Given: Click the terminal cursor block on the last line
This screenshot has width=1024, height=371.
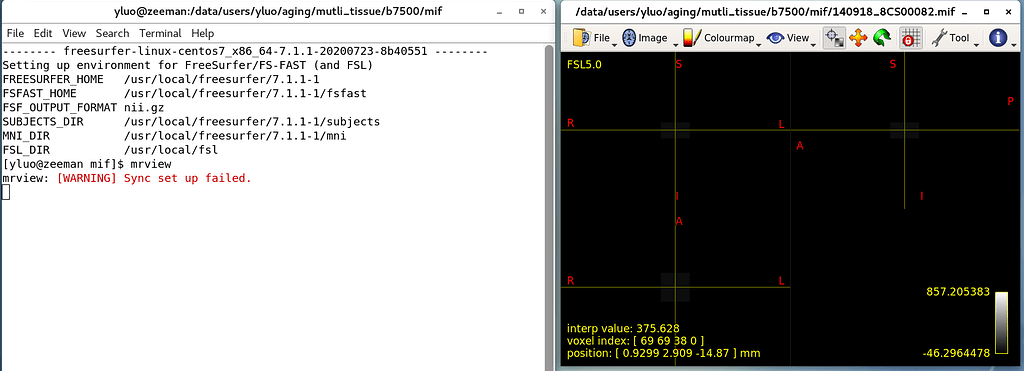Looking at the screenshot, I should point(6,192).
